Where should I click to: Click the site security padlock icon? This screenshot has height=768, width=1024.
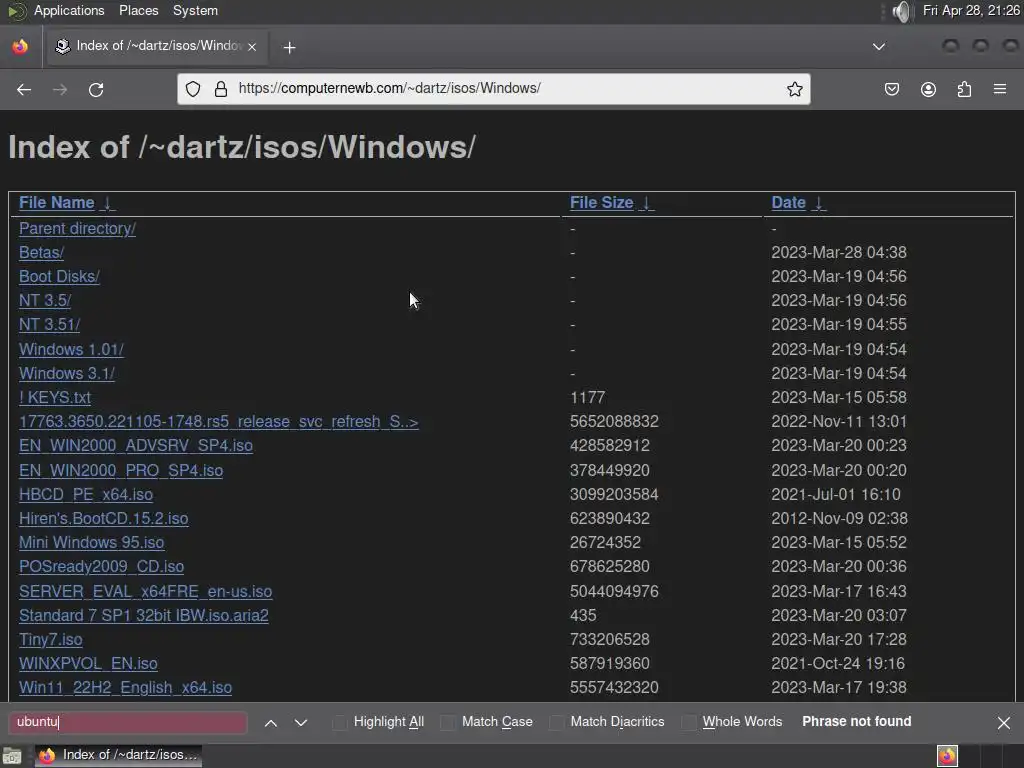[221, 89]
